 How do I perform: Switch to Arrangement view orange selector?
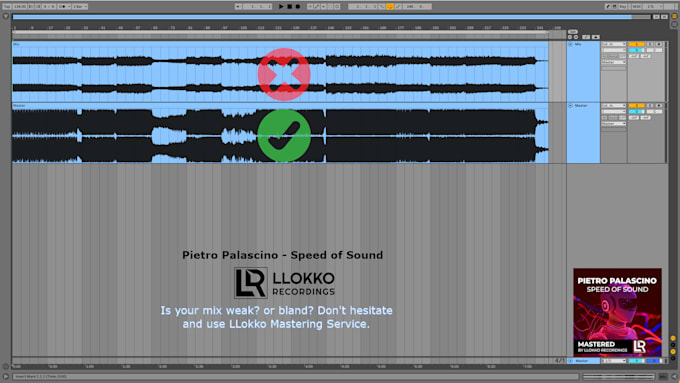tap(674, 16)
